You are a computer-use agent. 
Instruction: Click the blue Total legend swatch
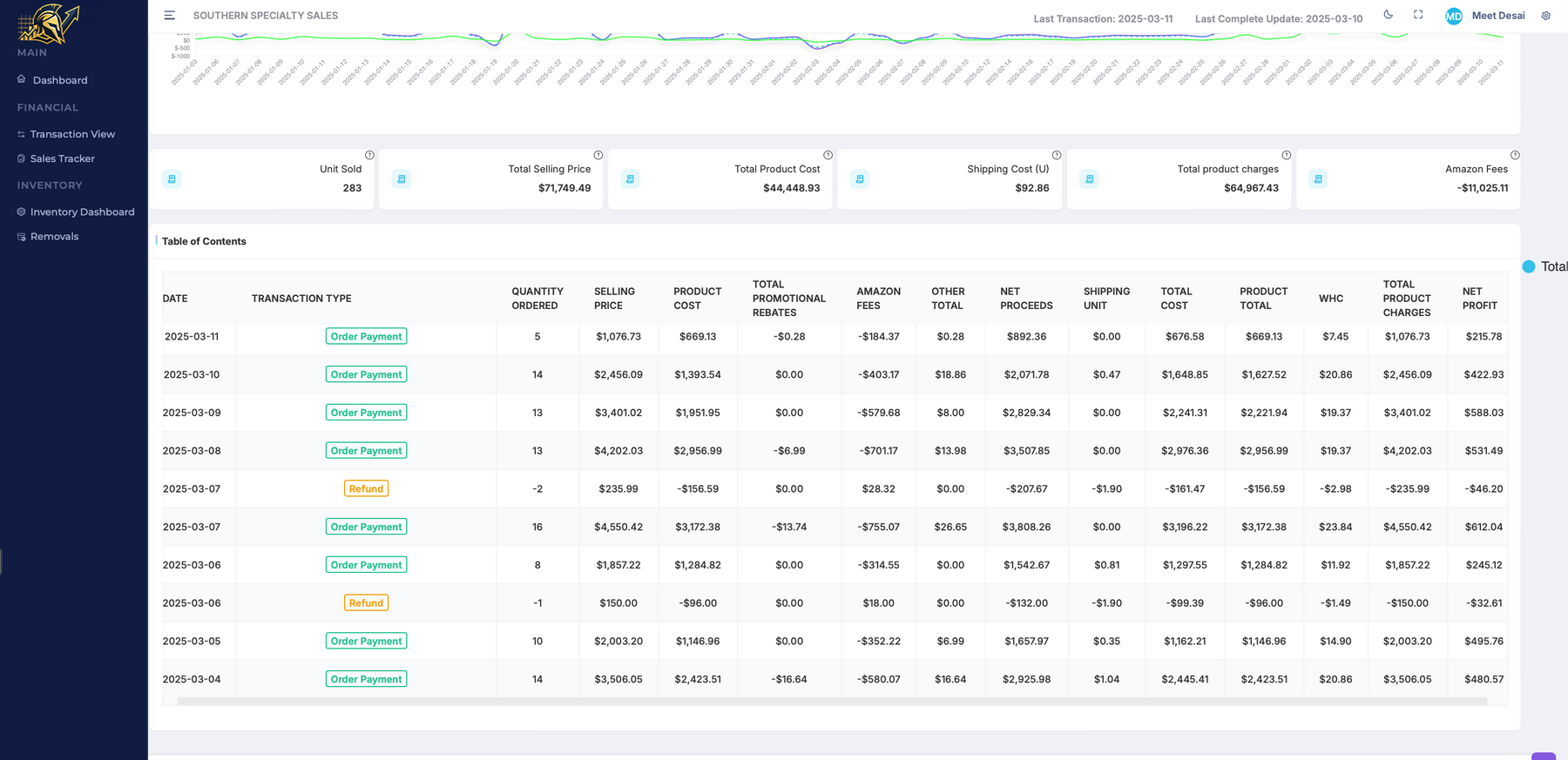click(1529, 266)
